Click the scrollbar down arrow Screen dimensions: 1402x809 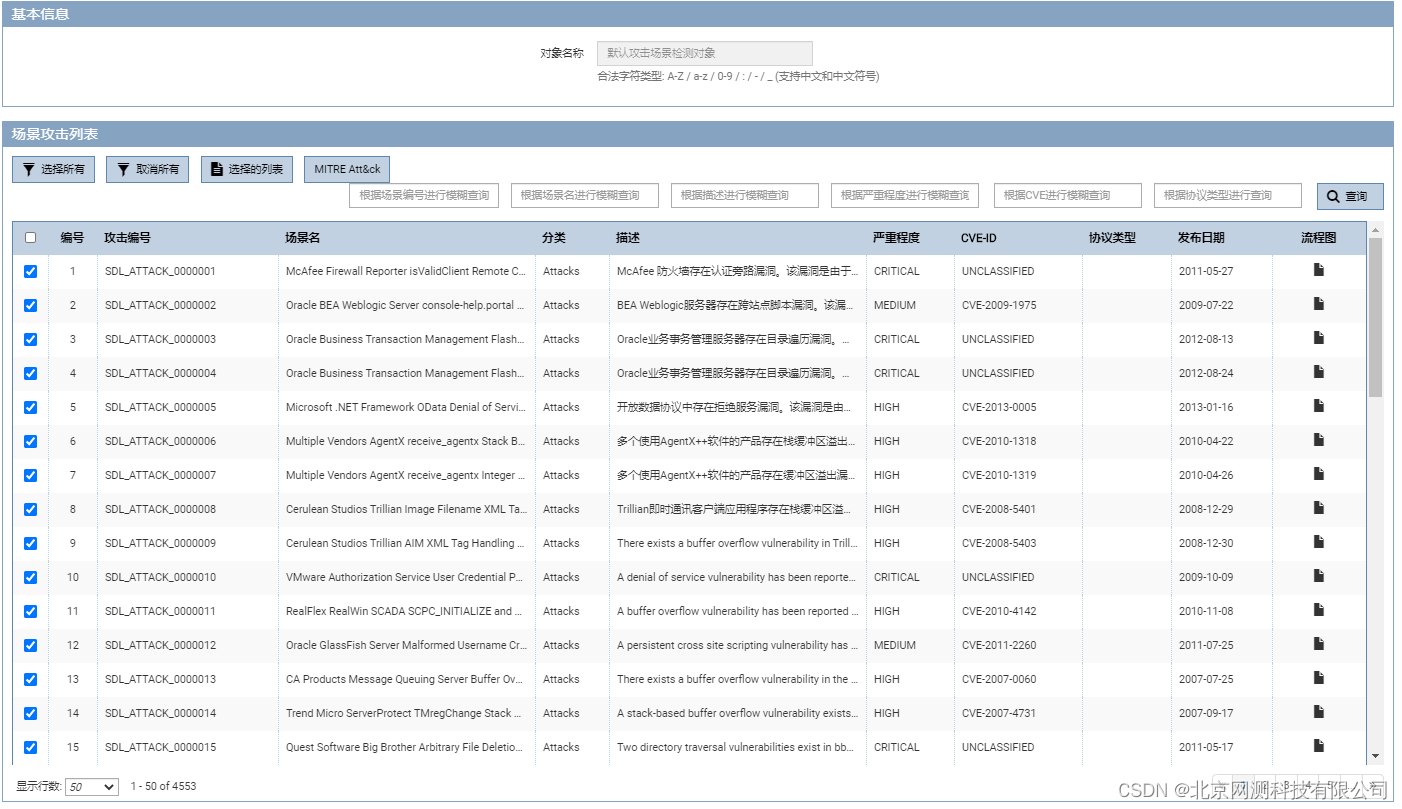(x=1375, y=756)
